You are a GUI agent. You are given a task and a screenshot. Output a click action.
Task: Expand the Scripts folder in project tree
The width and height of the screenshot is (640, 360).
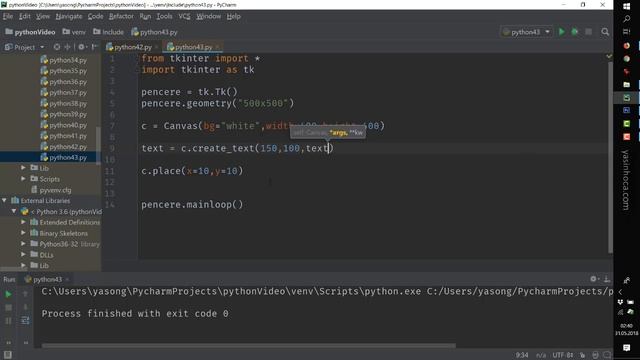(x=23, y=179)
